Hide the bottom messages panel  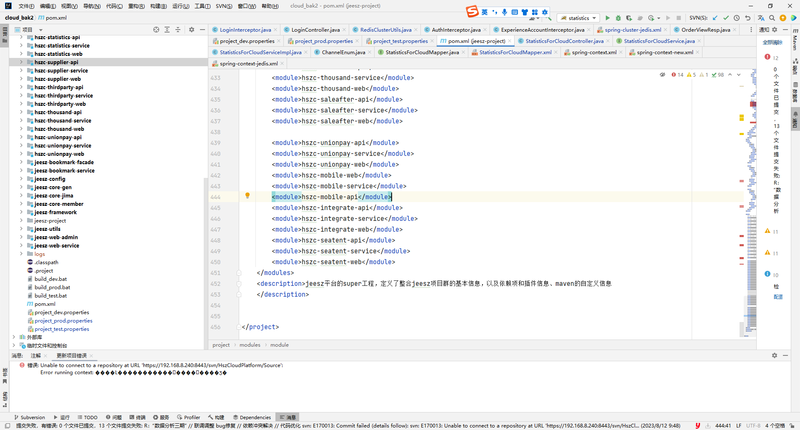[786, 356]
